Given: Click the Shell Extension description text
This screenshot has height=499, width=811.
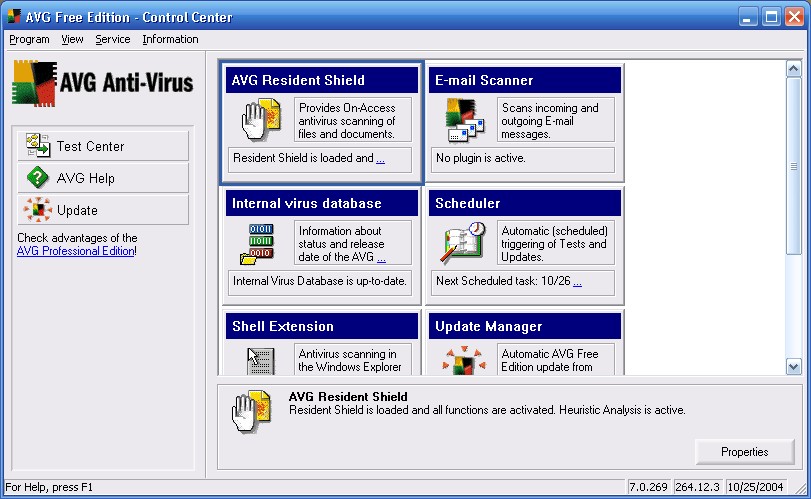Looking at the screenshot, I should (x=350, y=360).
